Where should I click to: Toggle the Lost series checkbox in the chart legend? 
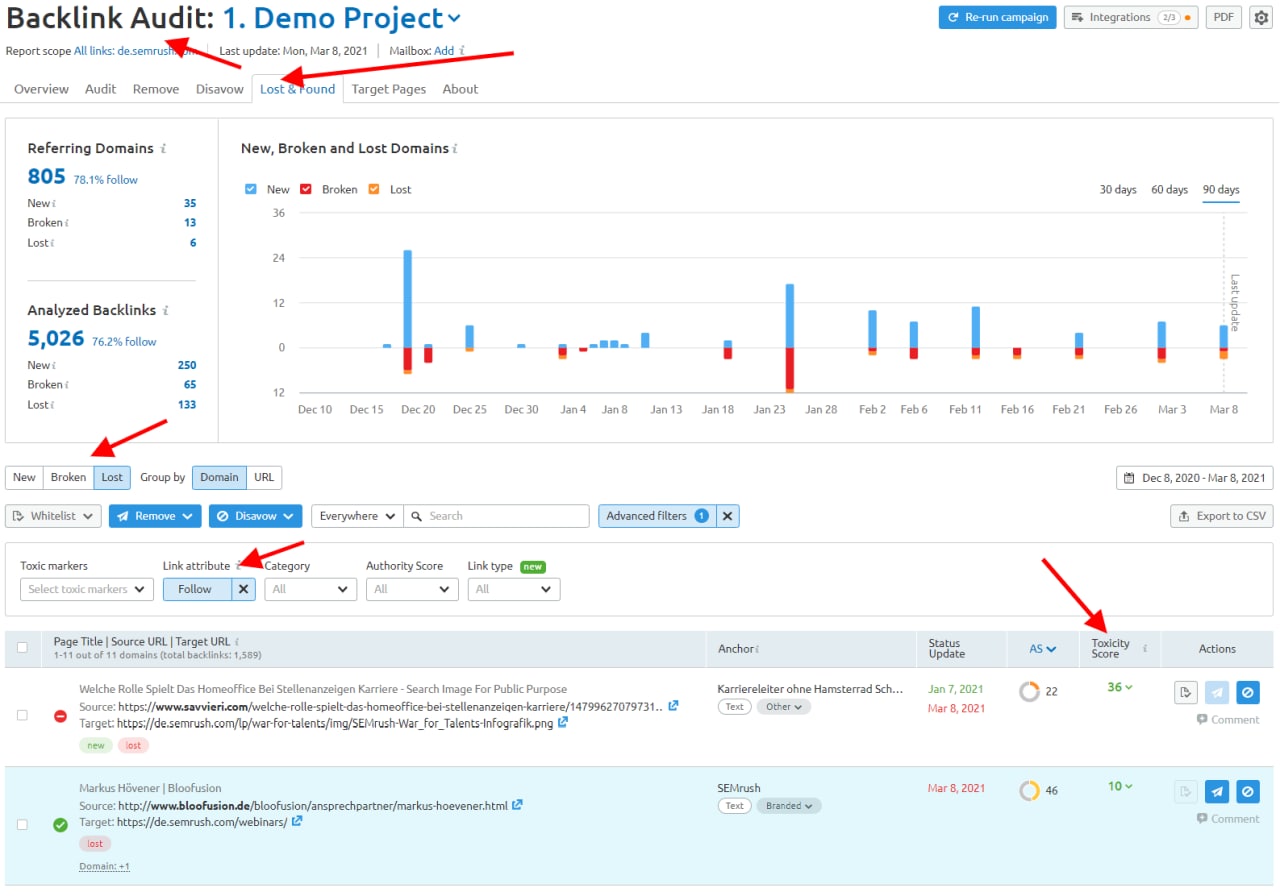coord(374,189)
